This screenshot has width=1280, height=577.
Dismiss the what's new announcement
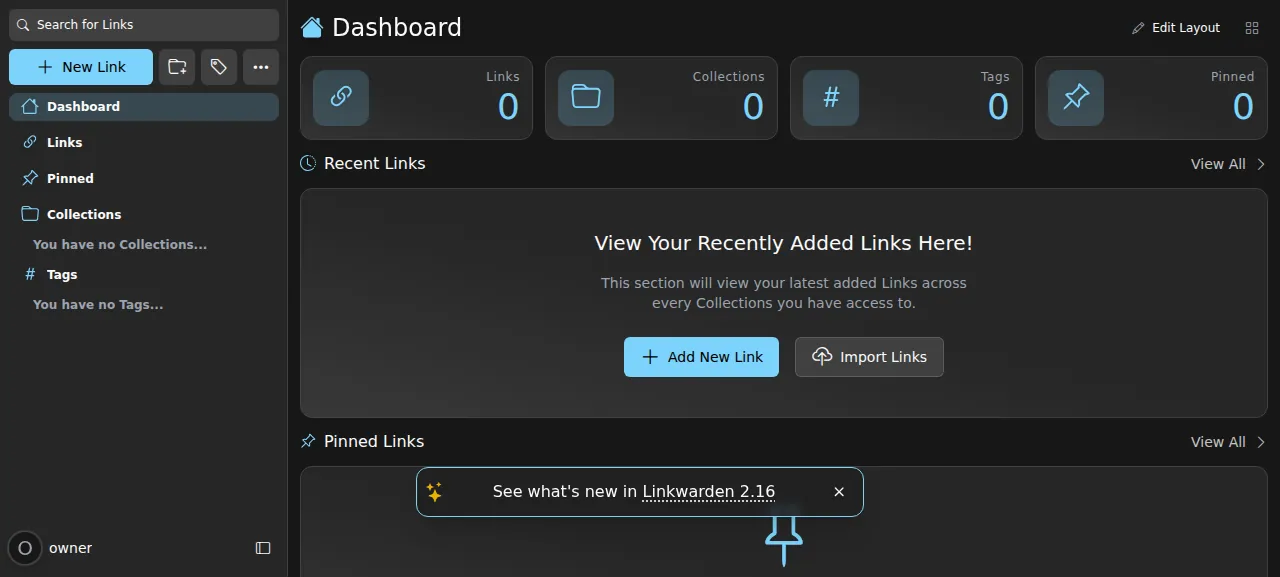point(839,492)
